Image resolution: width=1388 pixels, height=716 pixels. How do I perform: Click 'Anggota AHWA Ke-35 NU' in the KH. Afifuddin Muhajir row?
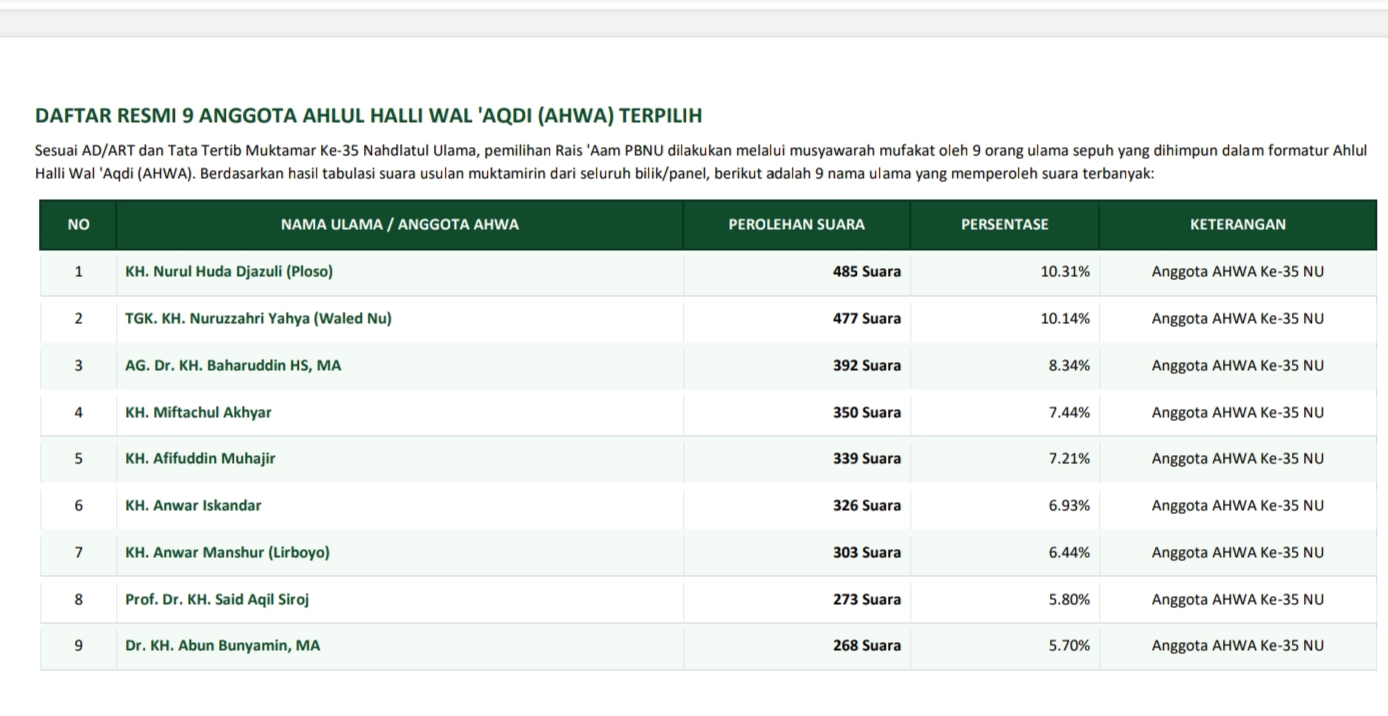(1238, 459)
